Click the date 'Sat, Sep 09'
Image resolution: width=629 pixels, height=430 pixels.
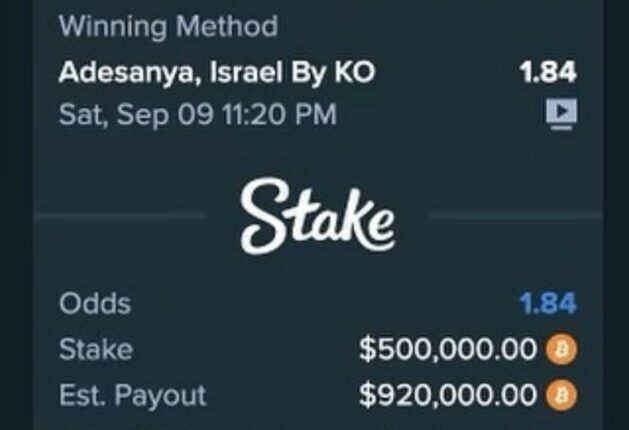pyautogui.click(x=136, y=115)
